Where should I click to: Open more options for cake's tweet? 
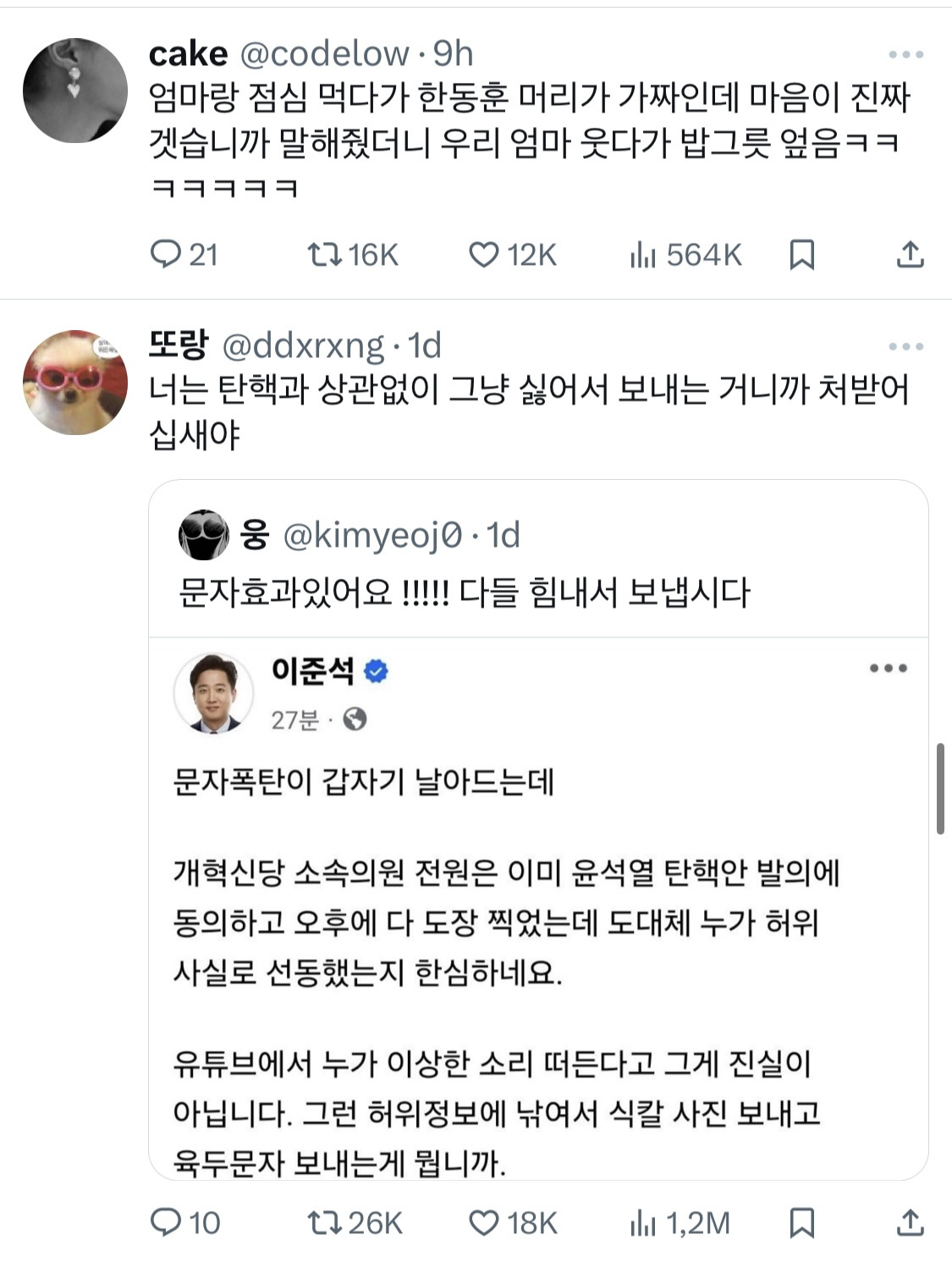(905, 55)
